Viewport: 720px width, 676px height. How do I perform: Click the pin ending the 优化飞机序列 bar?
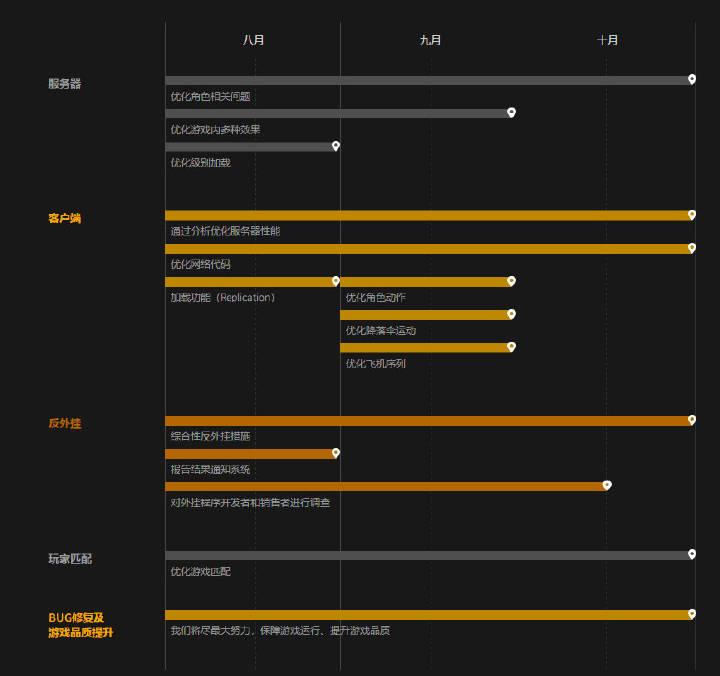tap(511, 347)
